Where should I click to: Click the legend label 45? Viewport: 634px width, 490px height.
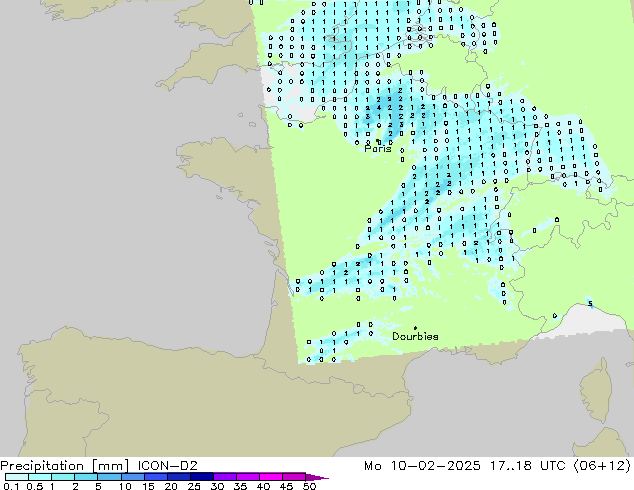(x=286, y=486)
